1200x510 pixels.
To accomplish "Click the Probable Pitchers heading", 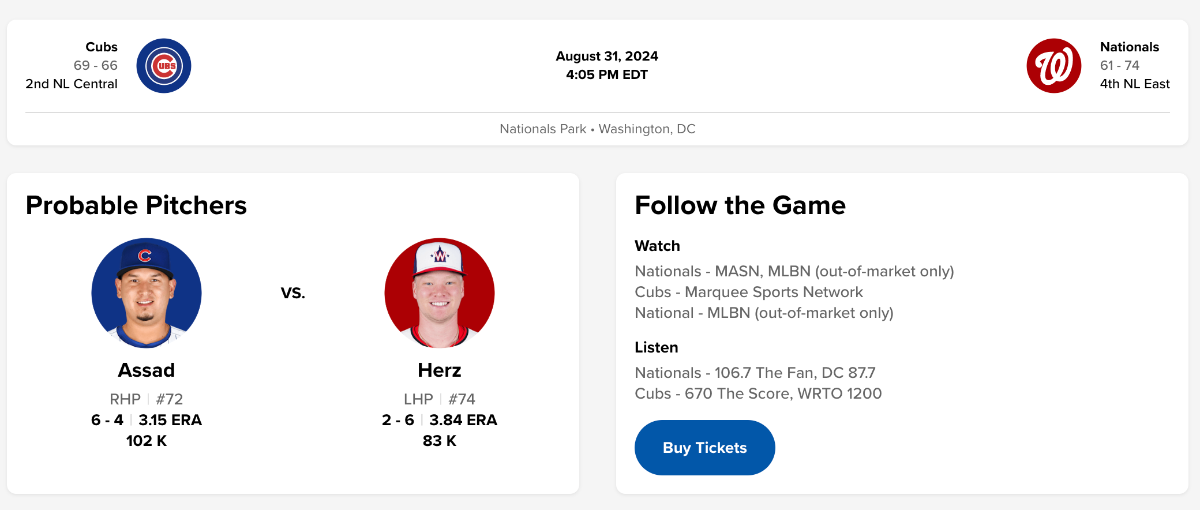I will 136,205.
